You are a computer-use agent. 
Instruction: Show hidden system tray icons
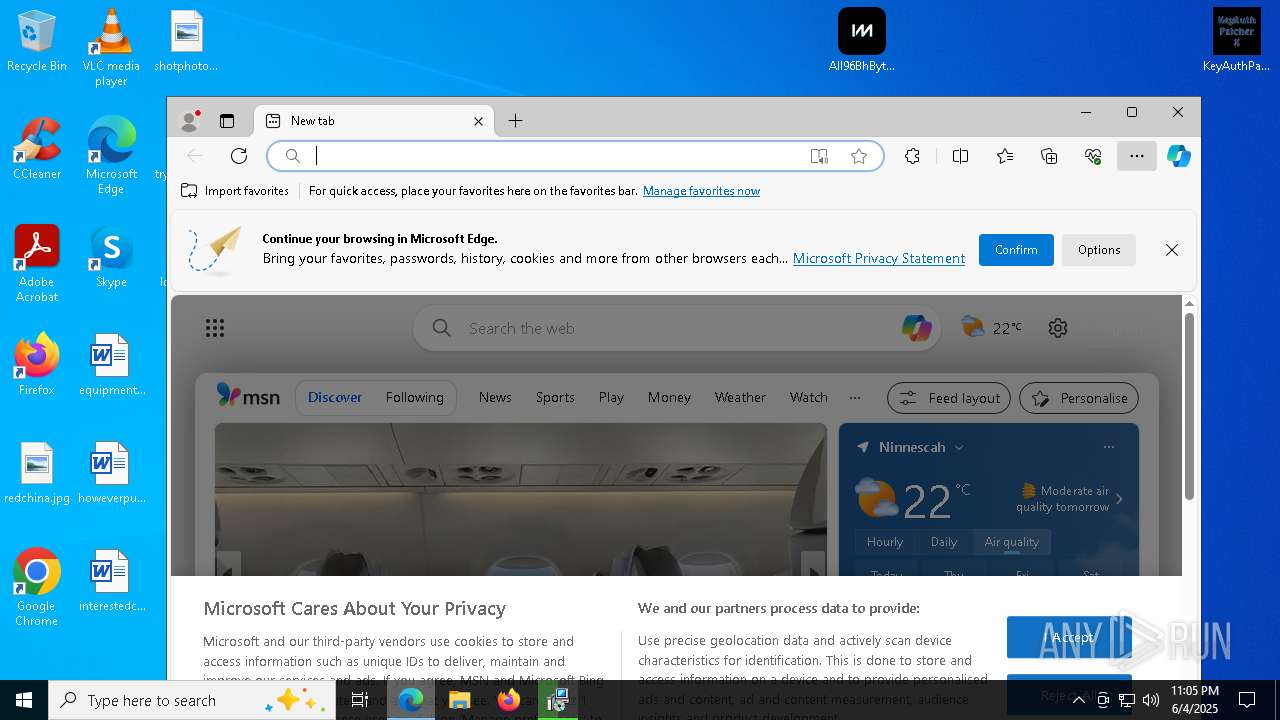1078,700
